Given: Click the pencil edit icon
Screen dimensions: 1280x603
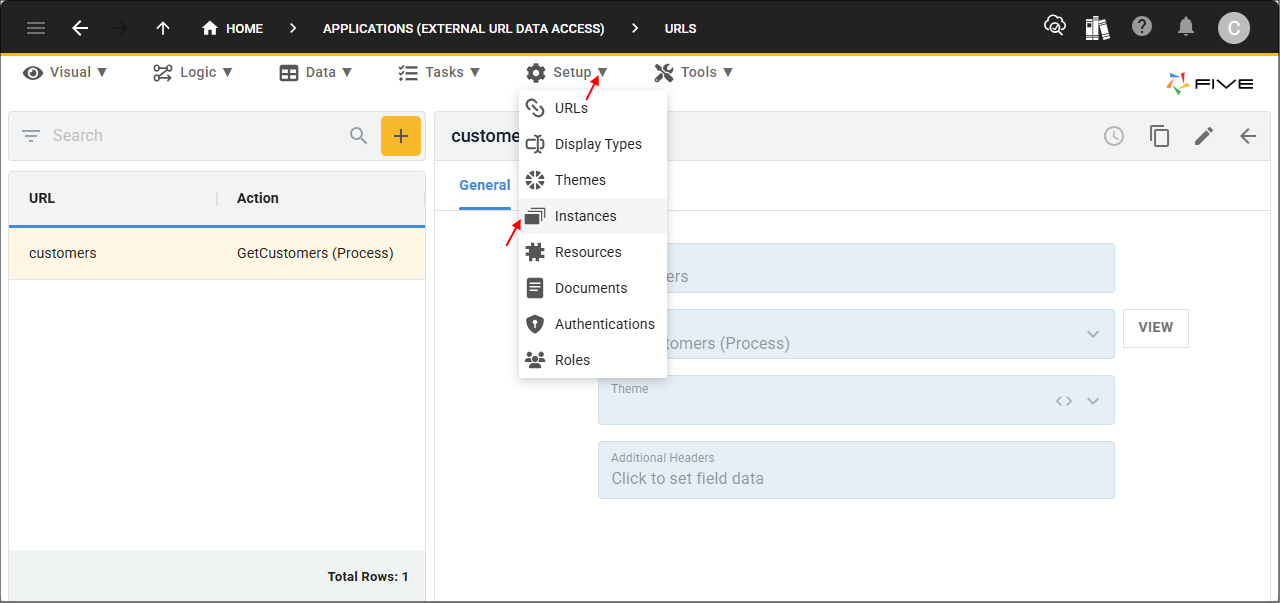Looking at the screenshot, I should [1204, 136].
